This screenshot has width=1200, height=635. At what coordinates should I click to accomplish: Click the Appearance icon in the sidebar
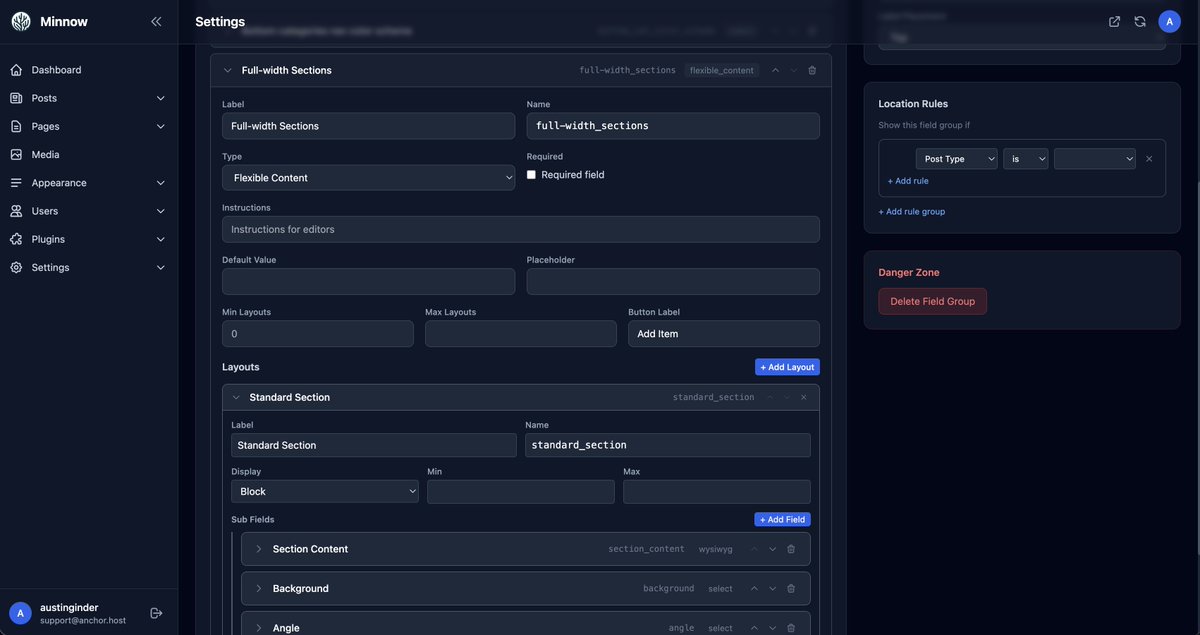[x=16, y=183]
